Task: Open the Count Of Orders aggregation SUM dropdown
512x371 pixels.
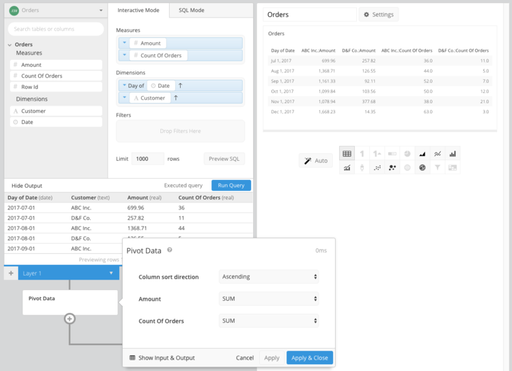Action: point(269,321)
